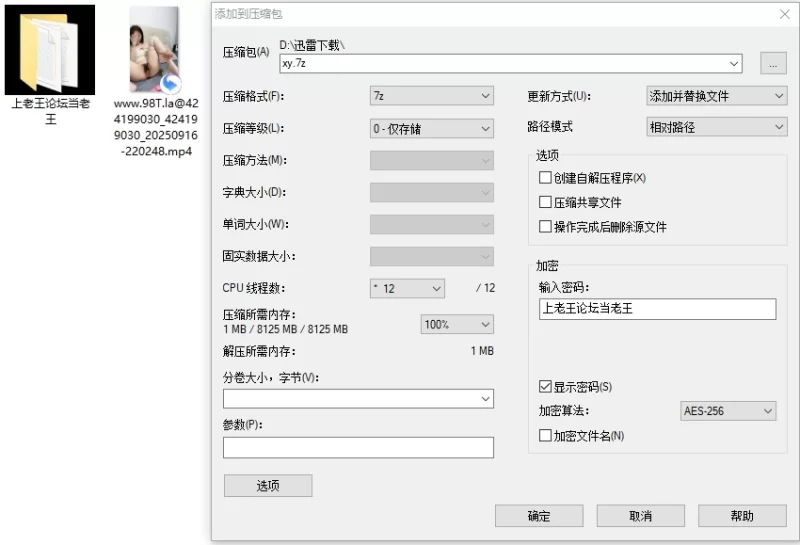Expand the 压缩等级 dropdown
This screenshot has height=545, width=800.
point(431,128)
